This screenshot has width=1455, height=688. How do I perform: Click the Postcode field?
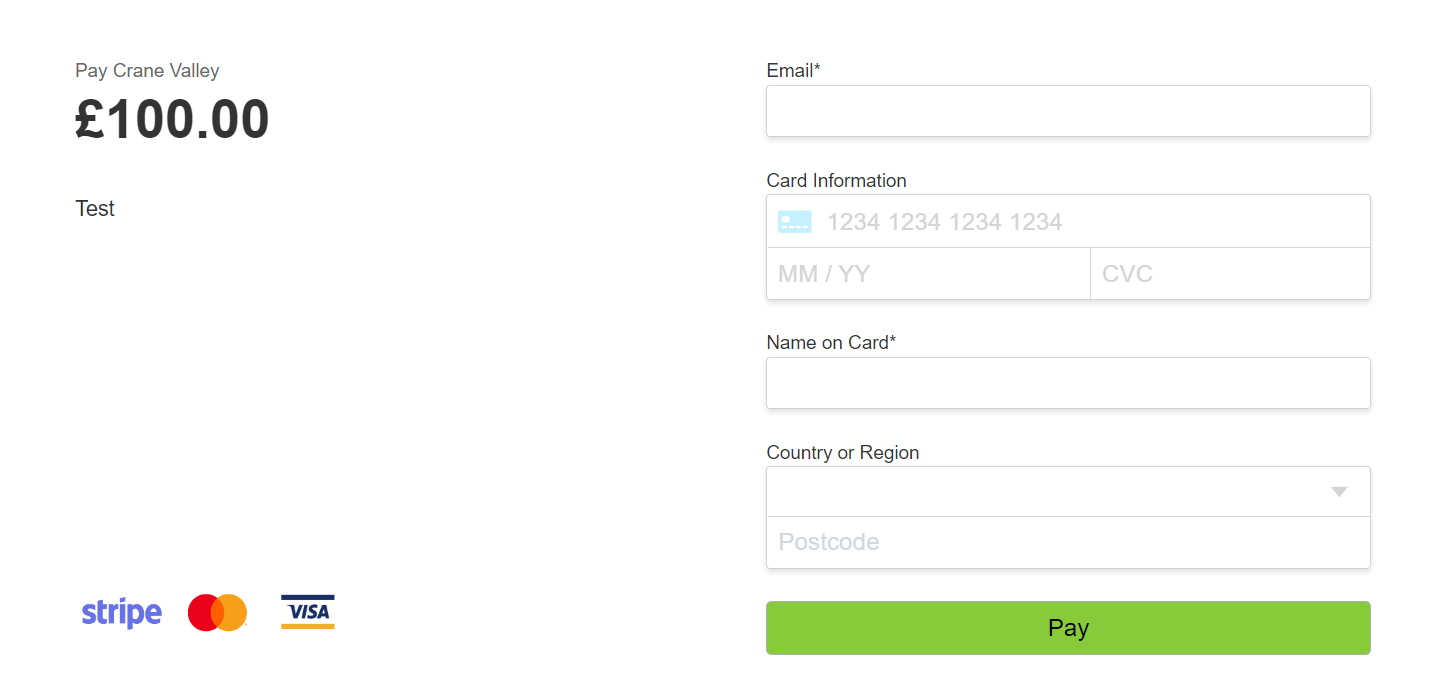(x=1068, y=543)
